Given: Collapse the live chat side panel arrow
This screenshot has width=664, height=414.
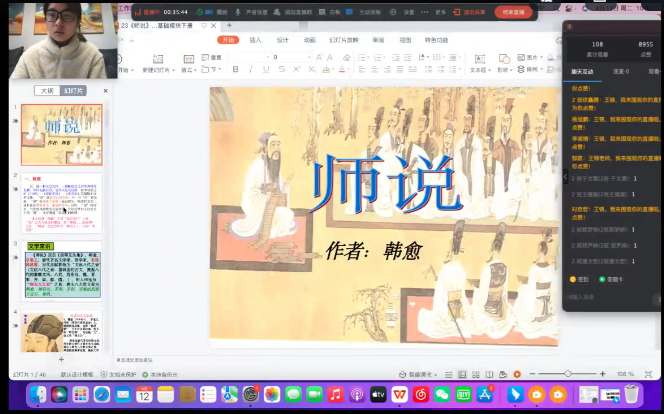Looking at the screenshot, I should [566, 177].
